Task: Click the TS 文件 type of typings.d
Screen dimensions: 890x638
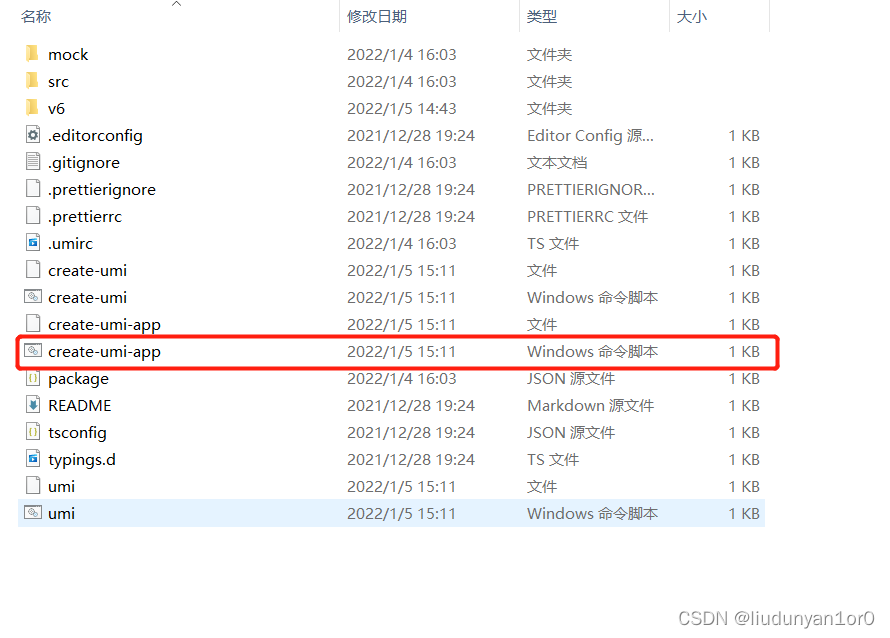Action: (553, 460)
